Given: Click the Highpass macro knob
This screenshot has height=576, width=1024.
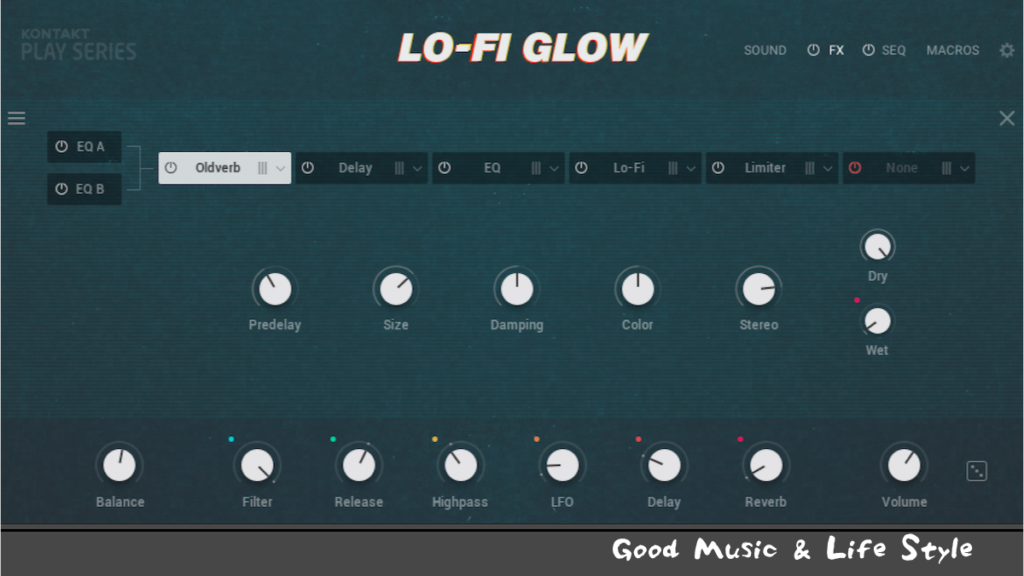Looking at the screenshot, I should click(x=460, y=465).
